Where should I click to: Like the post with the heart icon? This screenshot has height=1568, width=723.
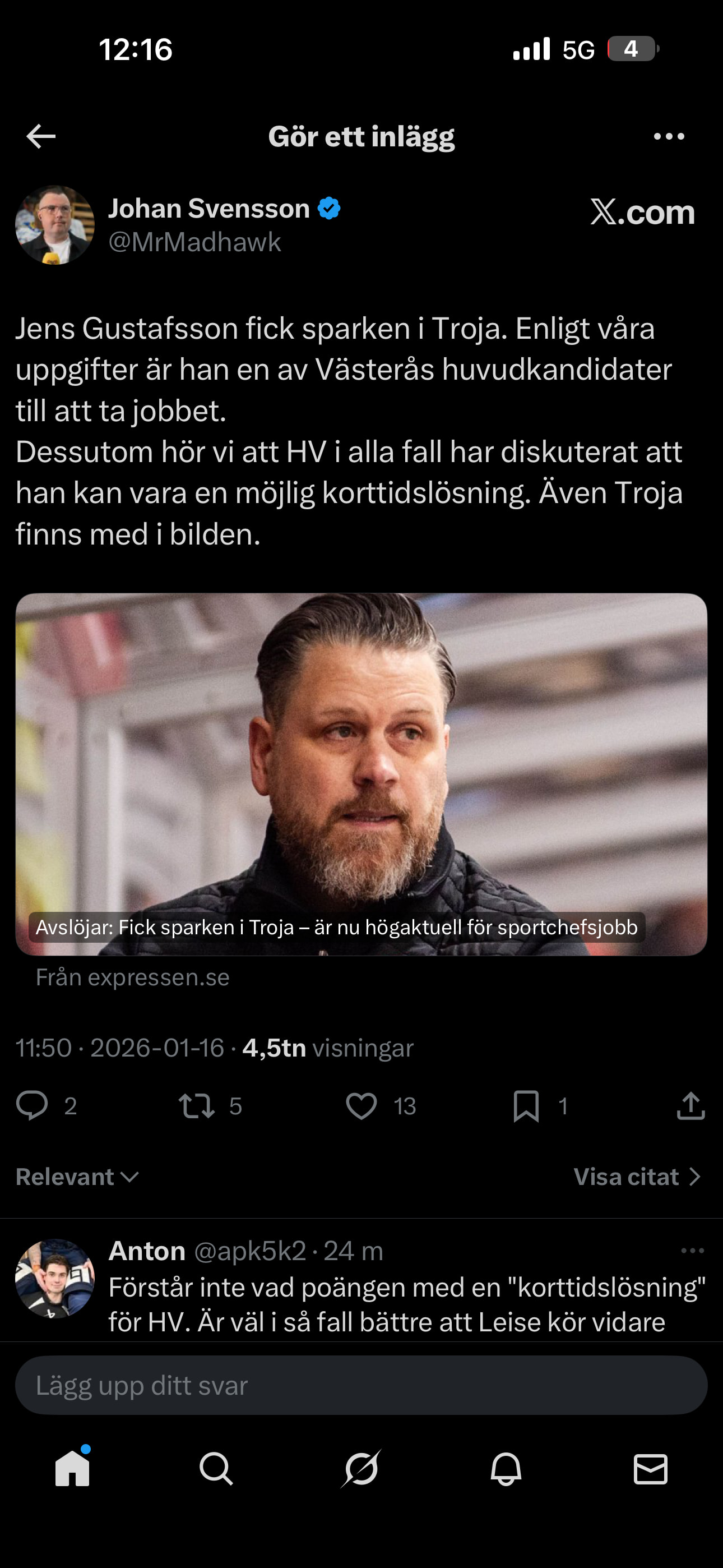click(361, 1106)
